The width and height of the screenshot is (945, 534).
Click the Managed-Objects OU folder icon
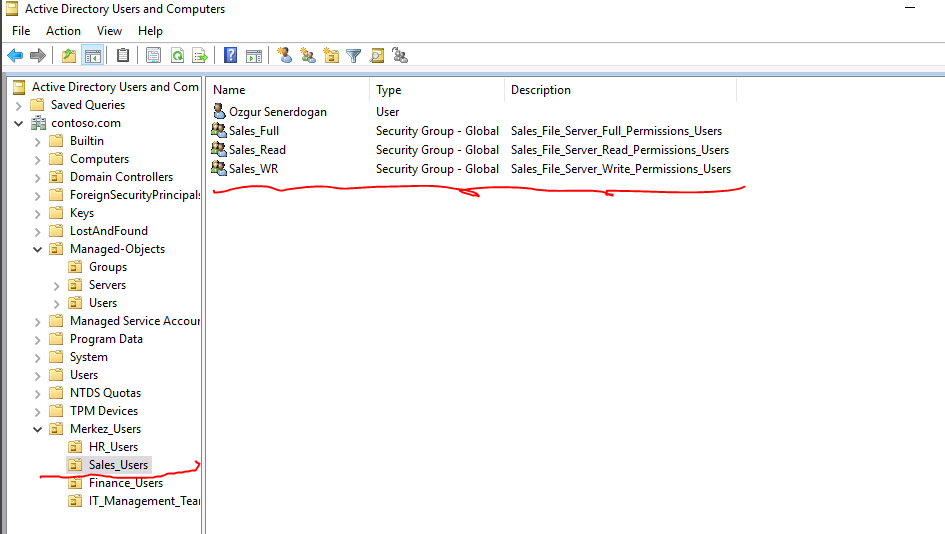[x=56, y=249]
